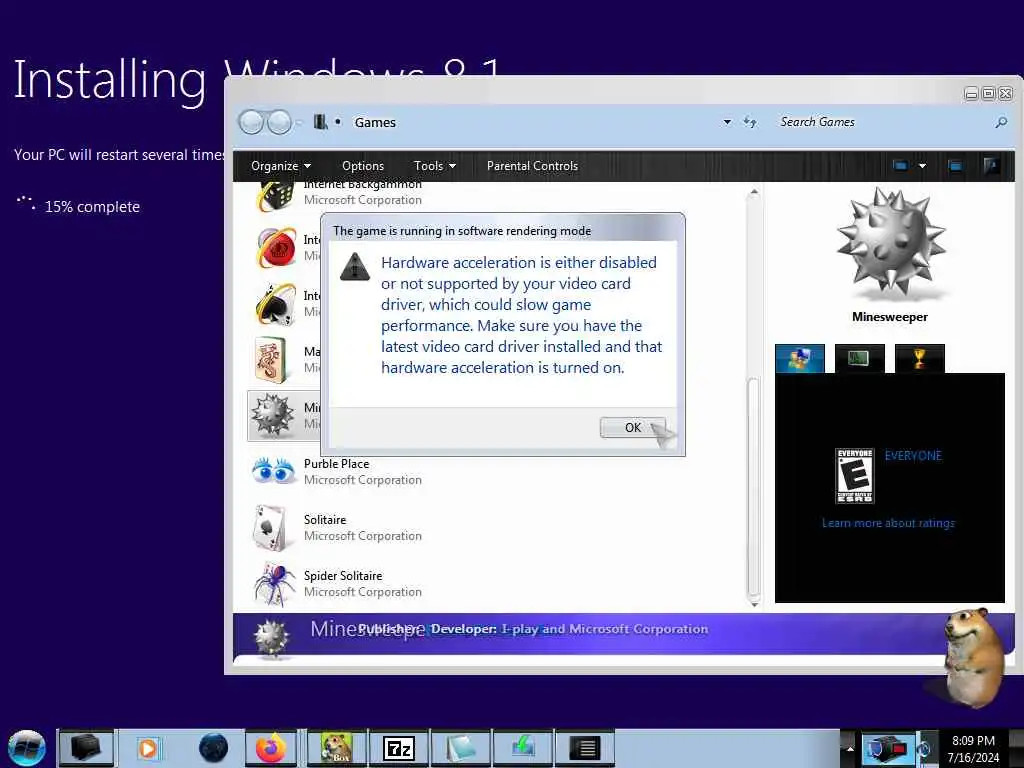The height and width of the screenshot is (768, 1024).
Task: Select the Purble Place eyes icon
Action: click(273, 470)
